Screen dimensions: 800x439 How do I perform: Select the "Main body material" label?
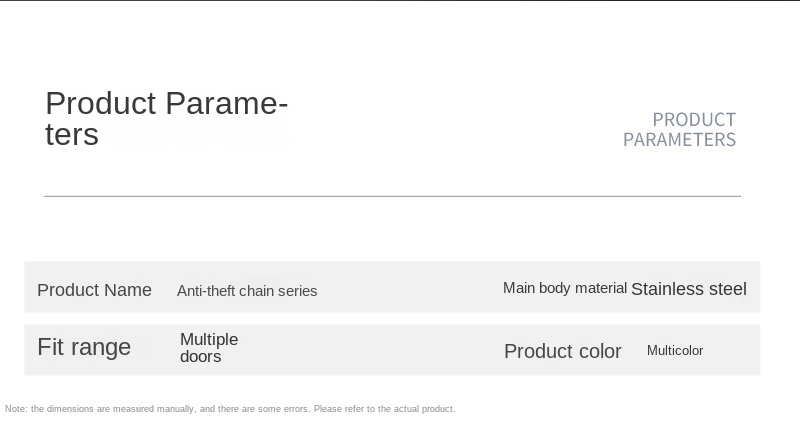(x=564, y=288)
